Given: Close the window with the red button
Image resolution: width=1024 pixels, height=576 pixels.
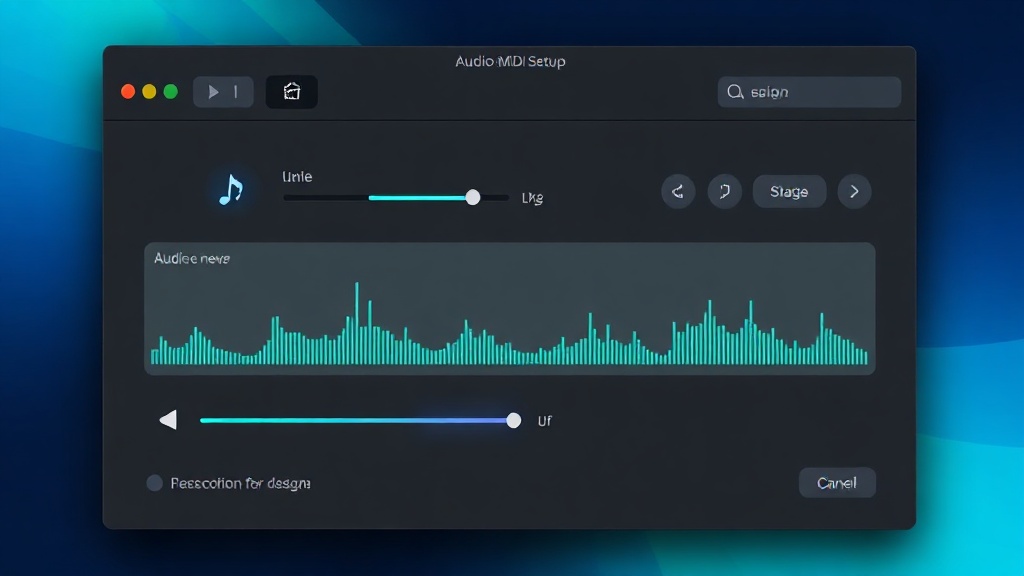Looking at the screenshot, I should tap(128, 91).
